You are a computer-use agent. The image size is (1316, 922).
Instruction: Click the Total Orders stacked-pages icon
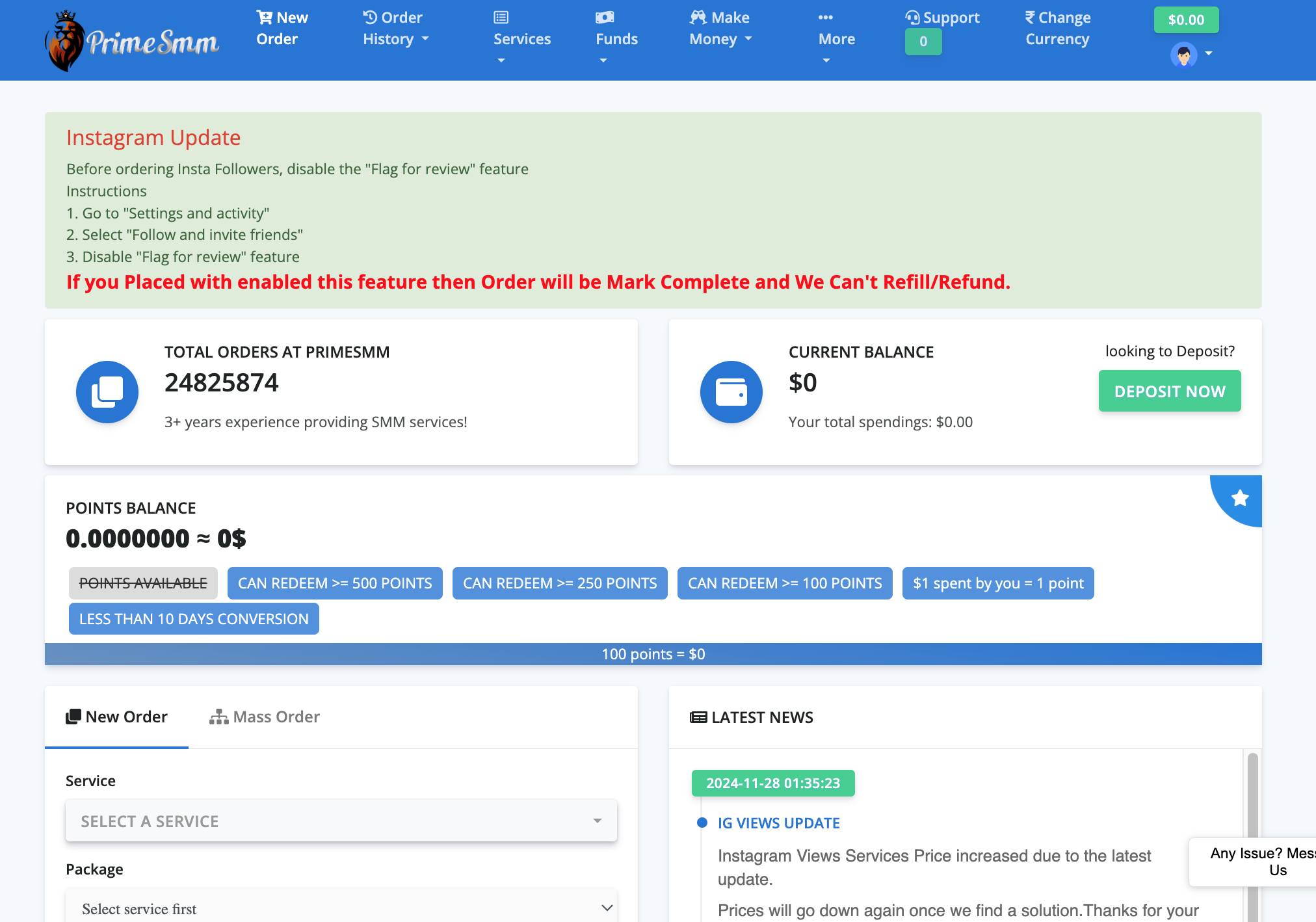tap(107, 392)
